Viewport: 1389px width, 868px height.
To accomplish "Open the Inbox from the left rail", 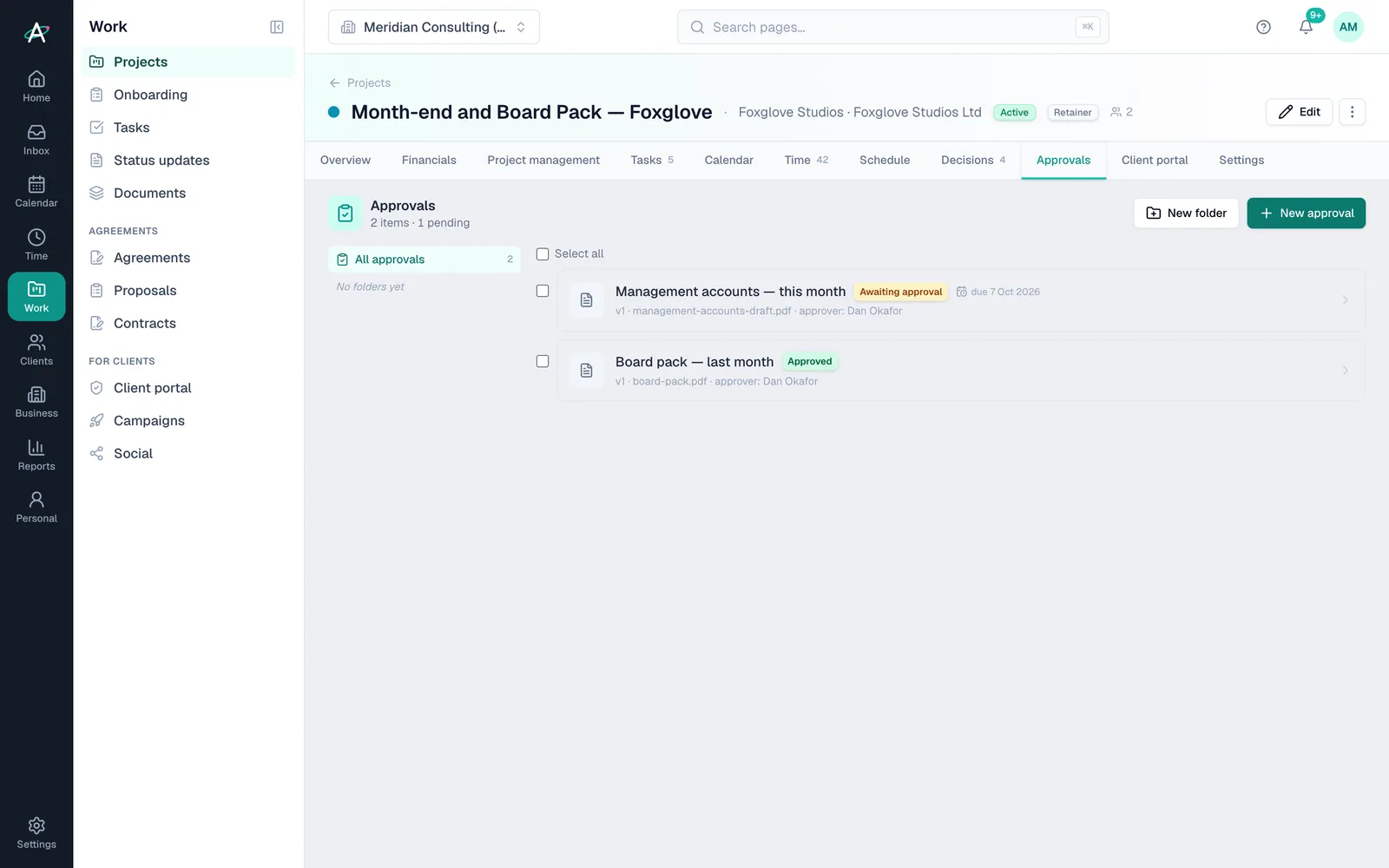I will click(36, 140).
